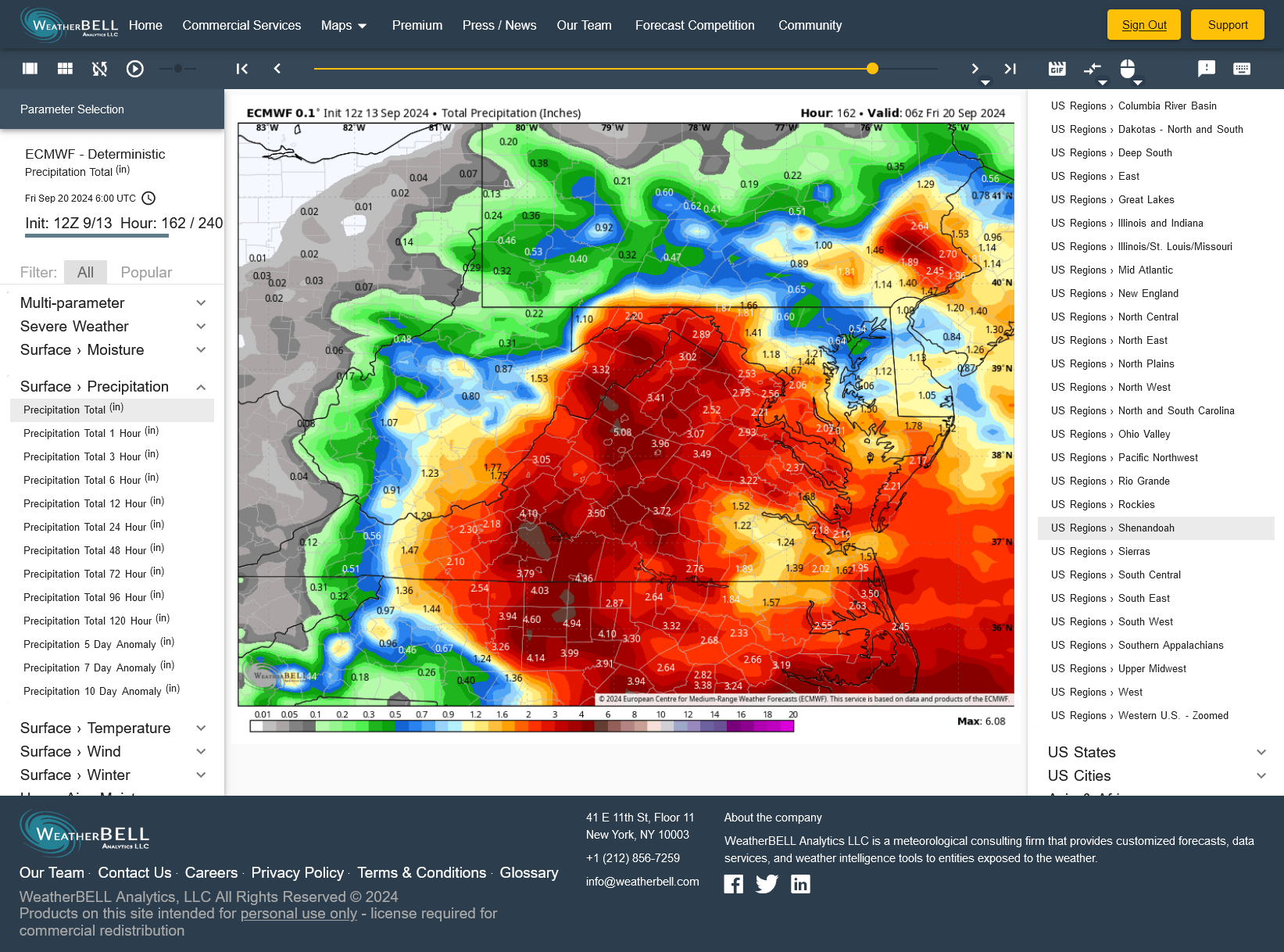Click the WeatherBELL header logo
Viewport: 1284px width, 952px height.
(70, 24)
